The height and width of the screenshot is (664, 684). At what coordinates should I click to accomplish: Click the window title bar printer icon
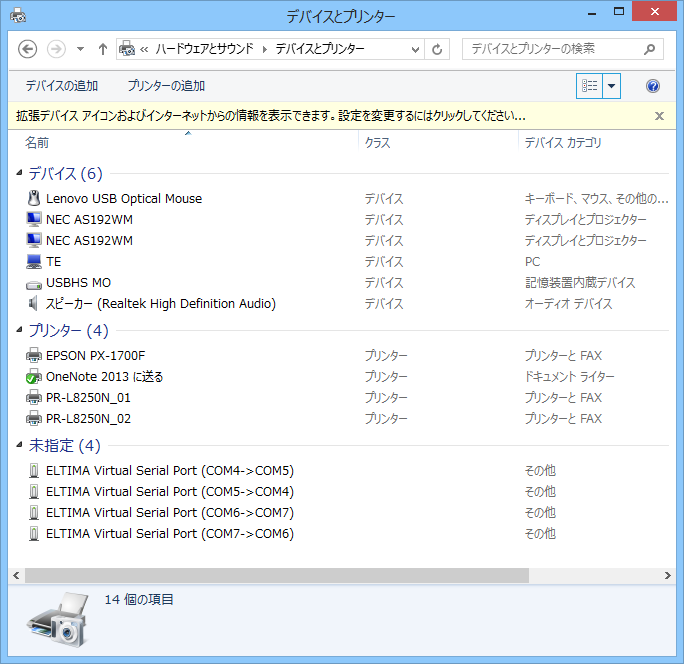point(18,15)
